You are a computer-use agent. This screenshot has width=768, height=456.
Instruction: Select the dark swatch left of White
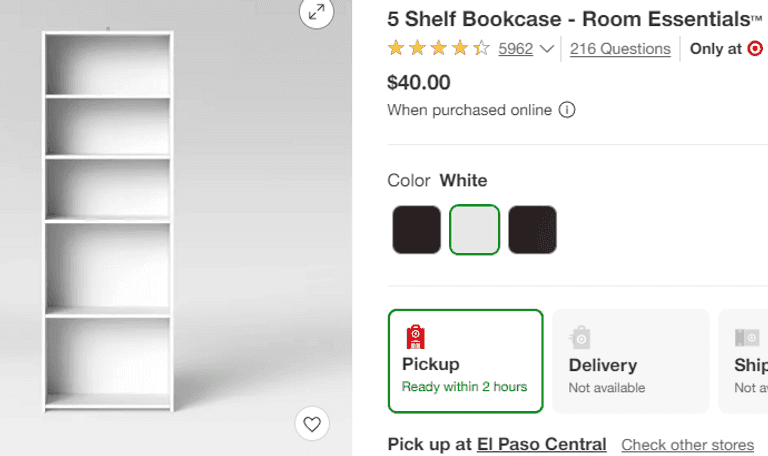pyautogui.click(x=416, y=230)
